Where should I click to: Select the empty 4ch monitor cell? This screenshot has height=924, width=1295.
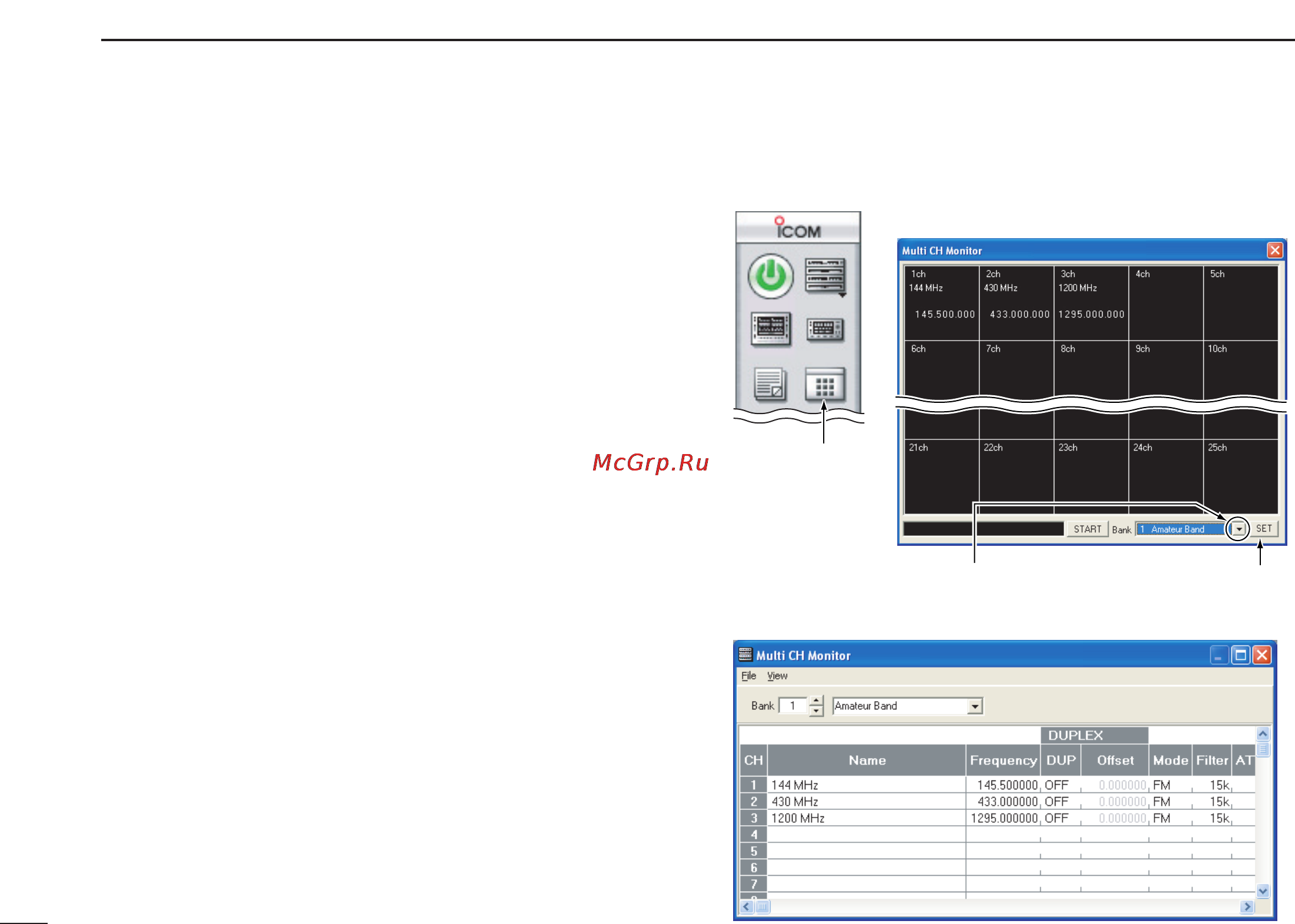(x=1166, y=303)
